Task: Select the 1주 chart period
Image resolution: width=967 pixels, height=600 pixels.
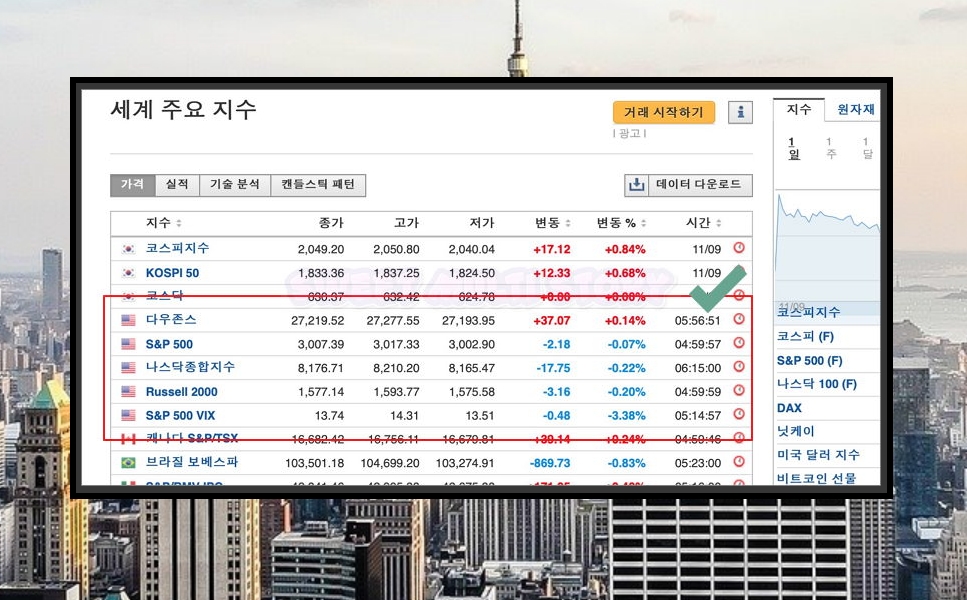Action: [x=830, y=148]
